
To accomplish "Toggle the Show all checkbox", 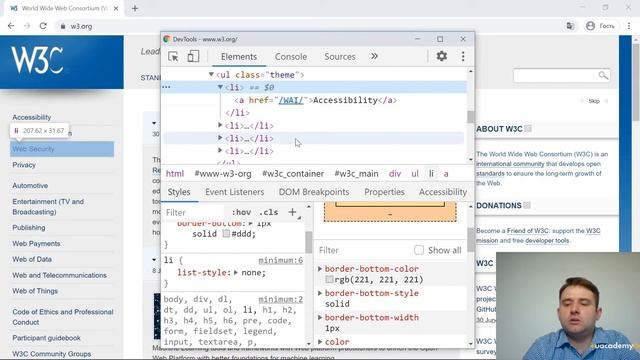I will [x=419, y=250].
